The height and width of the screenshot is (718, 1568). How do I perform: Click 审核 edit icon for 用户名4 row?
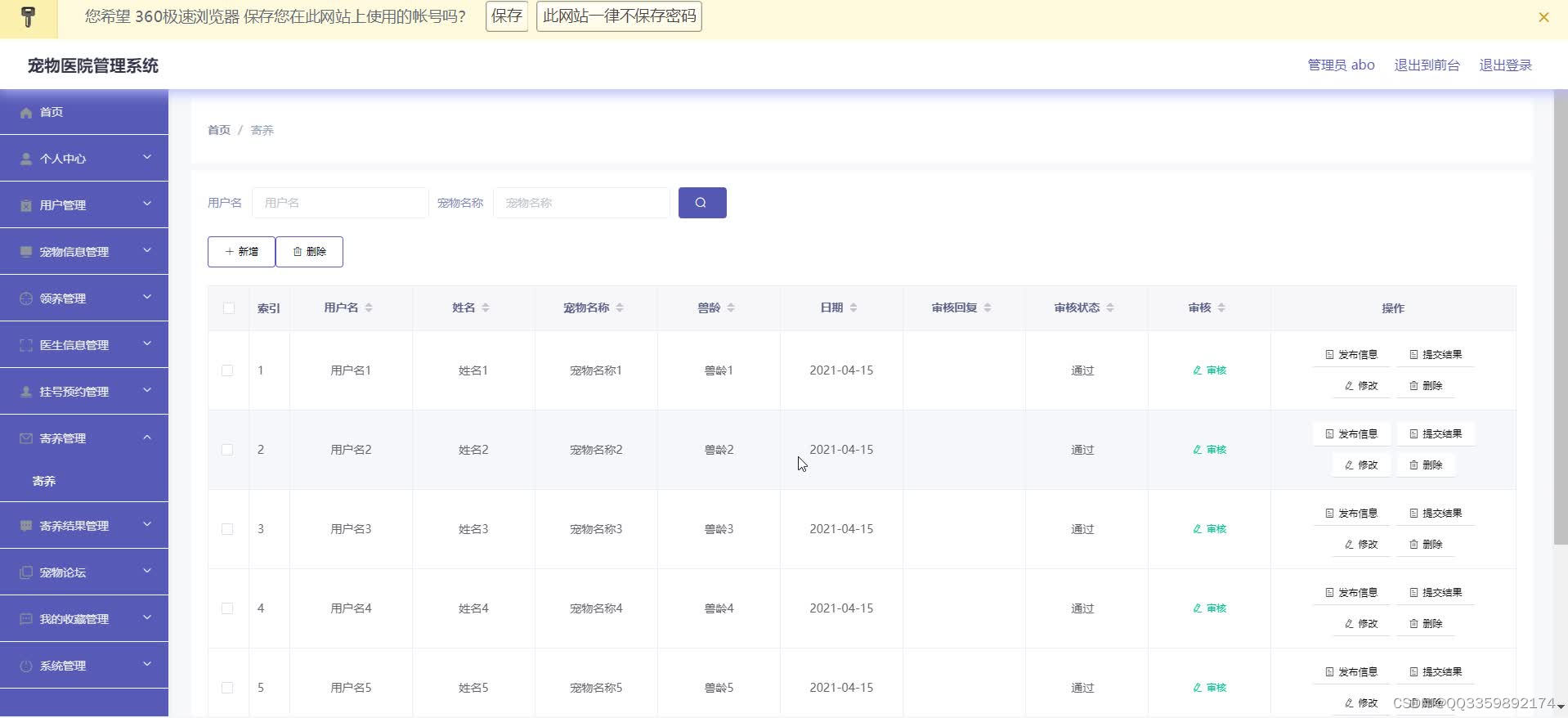[x=1198, y=608]
